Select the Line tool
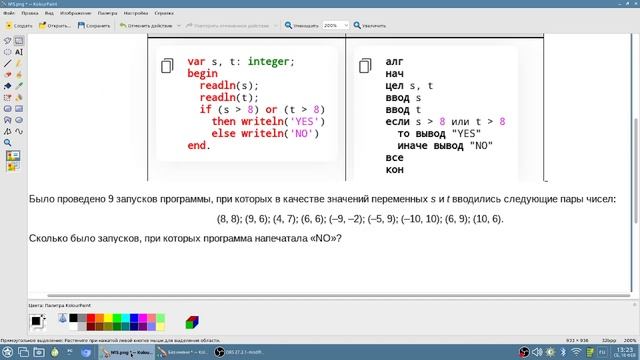Viewport: 640px width, 360px height. [7, 64]
